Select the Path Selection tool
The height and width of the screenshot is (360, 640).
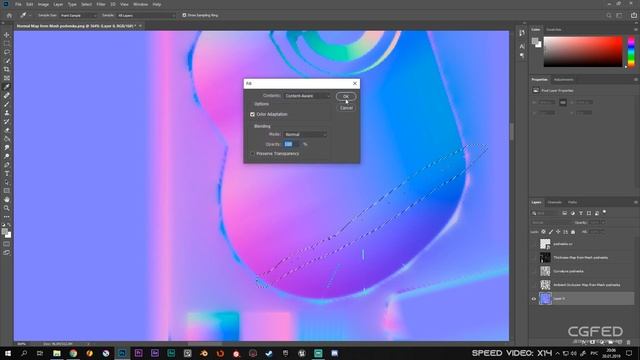click(x=7, y=182)
